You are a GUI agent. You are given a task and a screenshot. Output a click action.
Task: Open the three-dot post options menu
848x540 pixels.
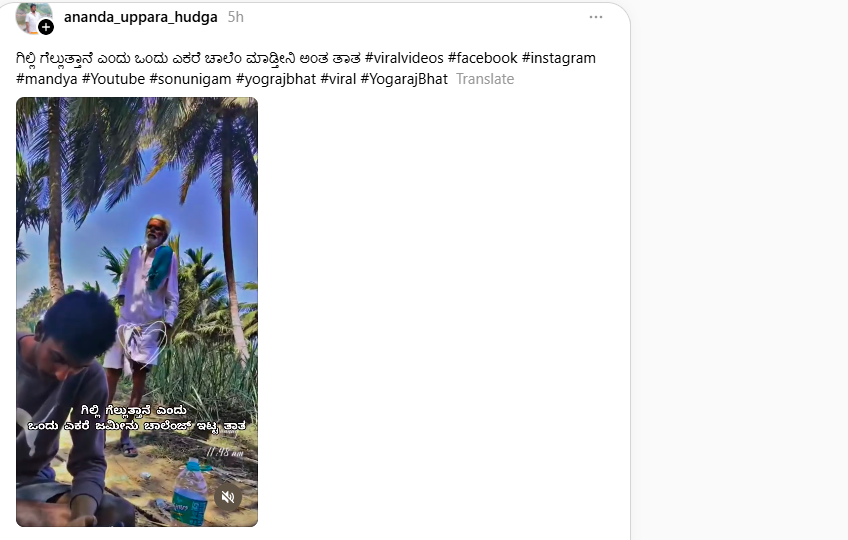(x=595, y=17)
